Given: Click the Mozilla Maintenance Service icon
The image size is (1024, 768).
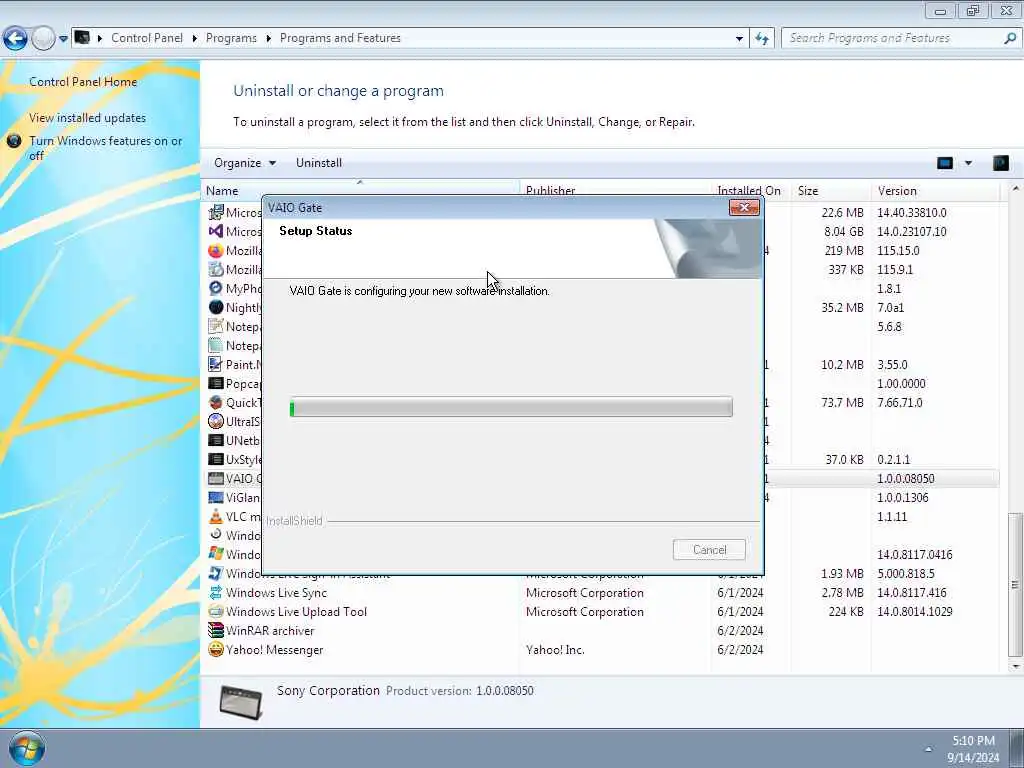Looking at the screenshot, I should tap(216, 270).
